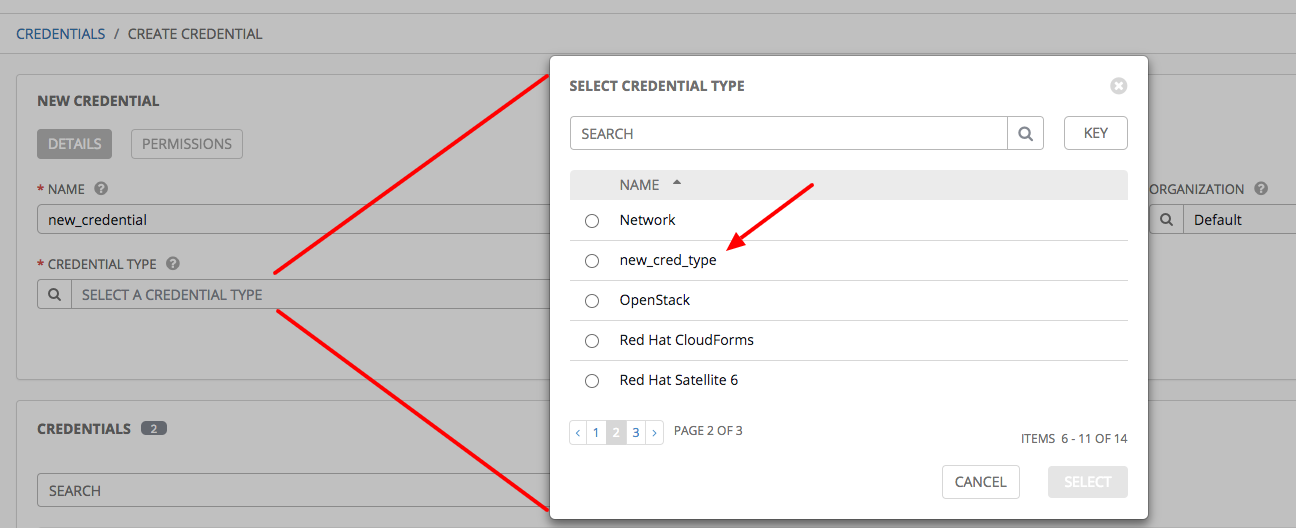Image resolution: width=1296 pixels, height=528 pixels.
Task: Sort list by Name column arrow
Action: 677,184
